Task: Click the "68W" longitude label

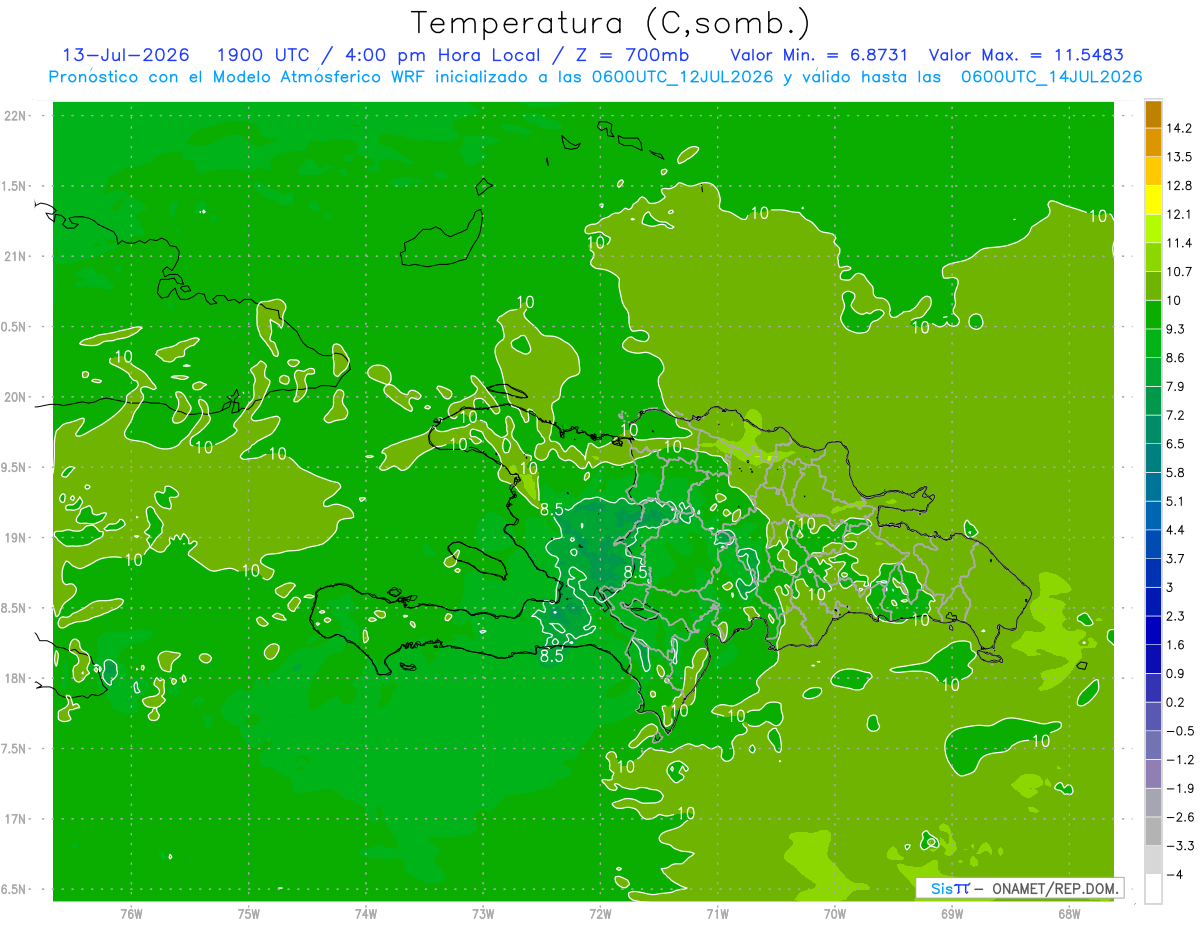Action: tap(1069, 914)
